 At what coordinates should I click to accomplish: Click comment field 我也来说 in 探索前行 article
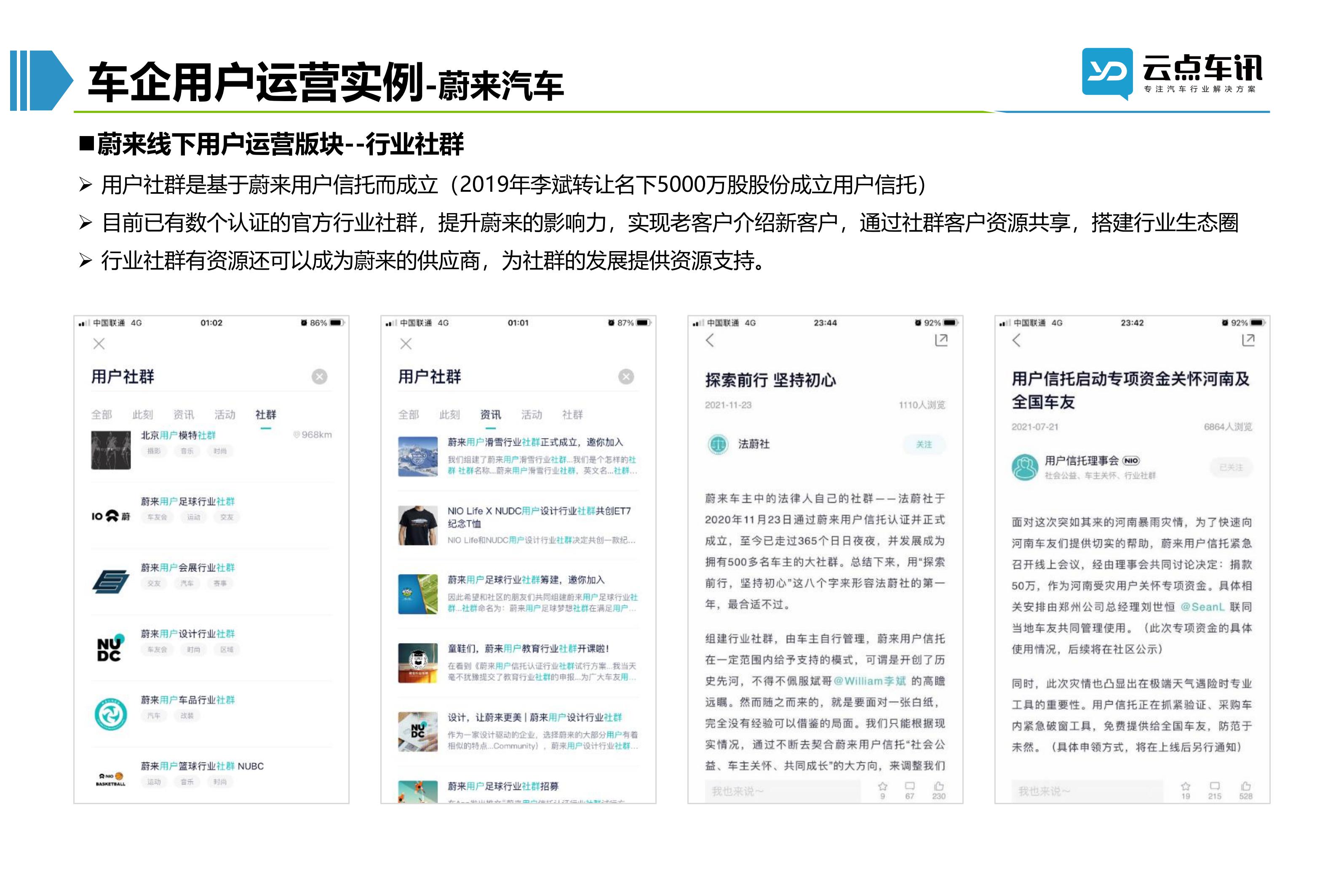point(783,791)
